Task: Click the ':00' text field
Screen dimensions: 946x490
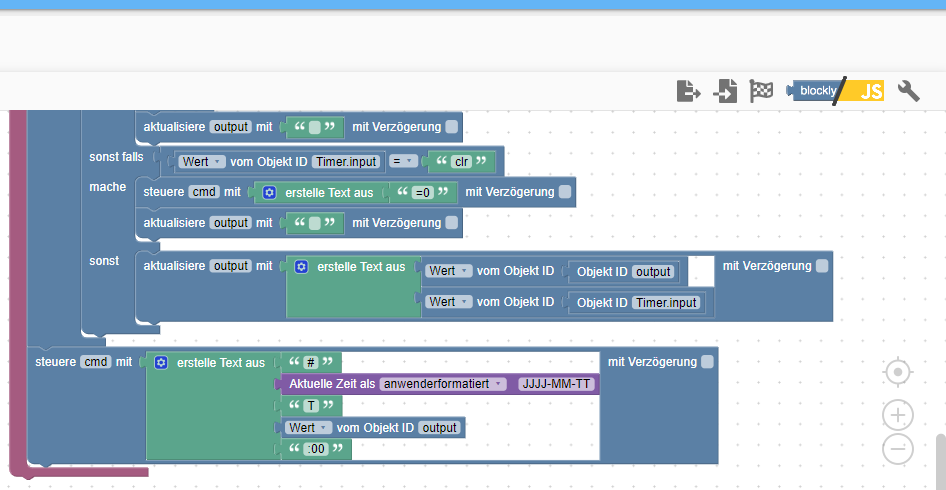Action: click(x=316, y=449)
